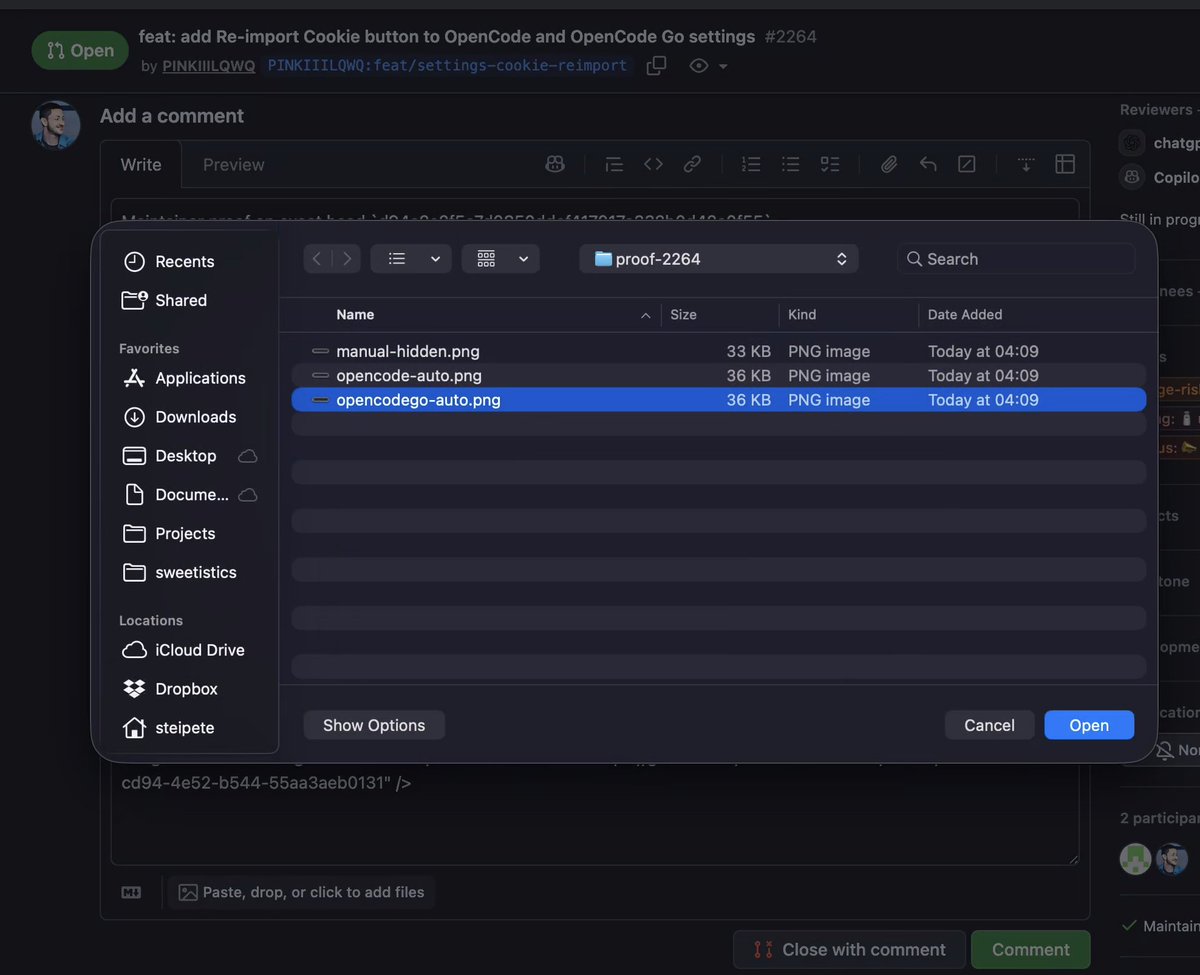Select Desktop in the sidebar
This screenshot has height=975, width=1200.
point(169,456)
